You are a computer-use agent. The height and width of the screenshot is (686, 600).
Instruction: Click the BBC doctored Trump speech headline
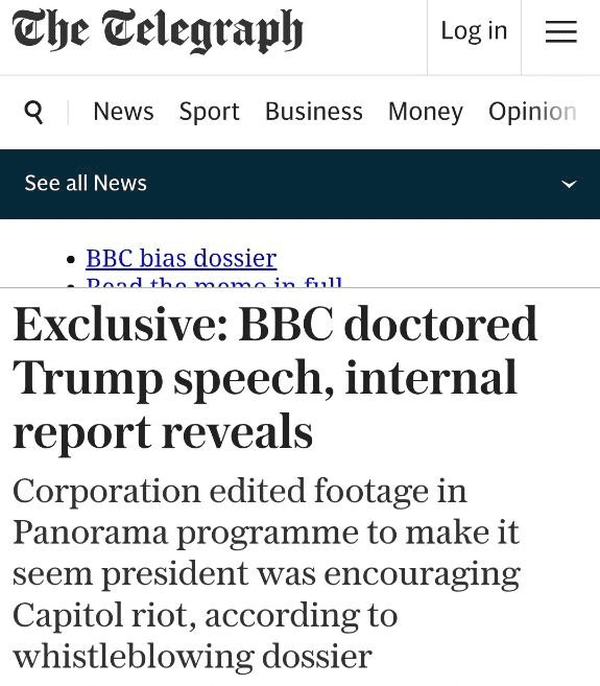click(275, 378)
